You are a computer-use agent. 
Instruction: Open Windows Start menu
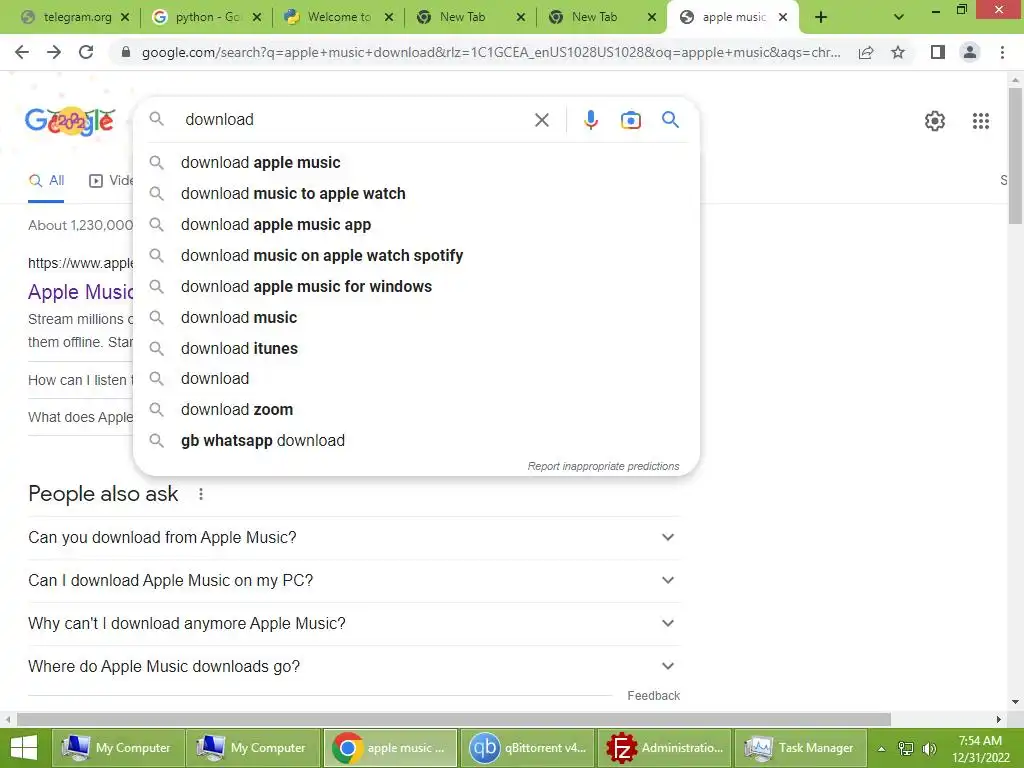coord(24,748)
